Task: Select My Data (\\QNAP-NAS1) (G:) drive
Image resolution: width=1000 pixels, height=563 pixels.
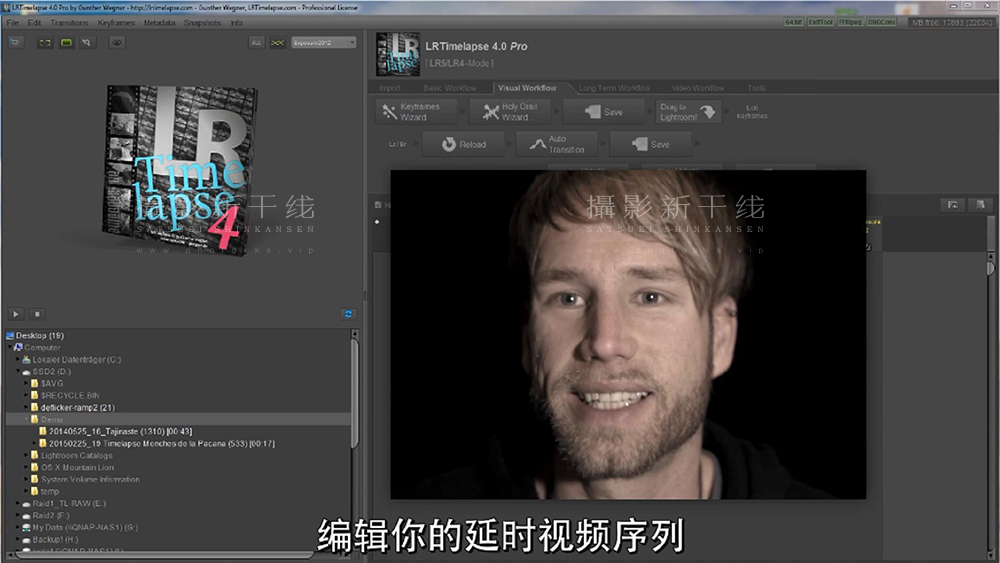Action: 85,527
